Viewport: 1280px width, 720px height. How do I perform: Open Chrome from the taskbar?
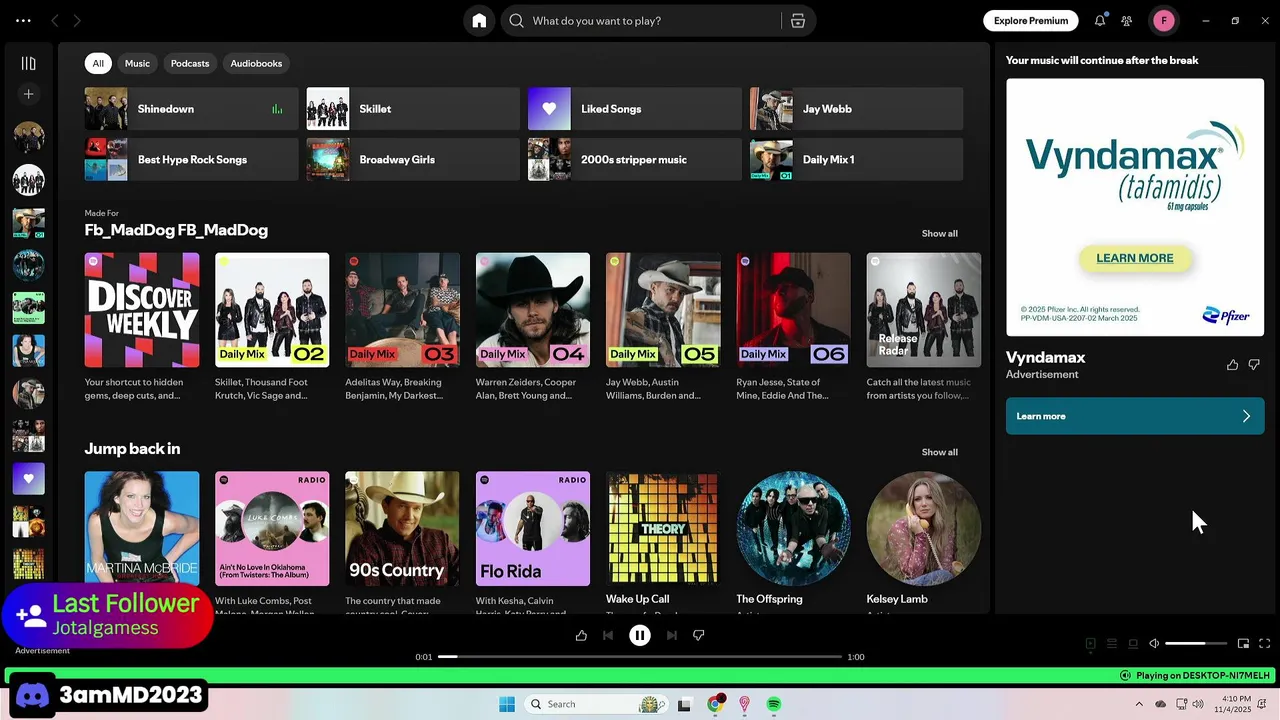pyautogui.click(x=715, y=704)
